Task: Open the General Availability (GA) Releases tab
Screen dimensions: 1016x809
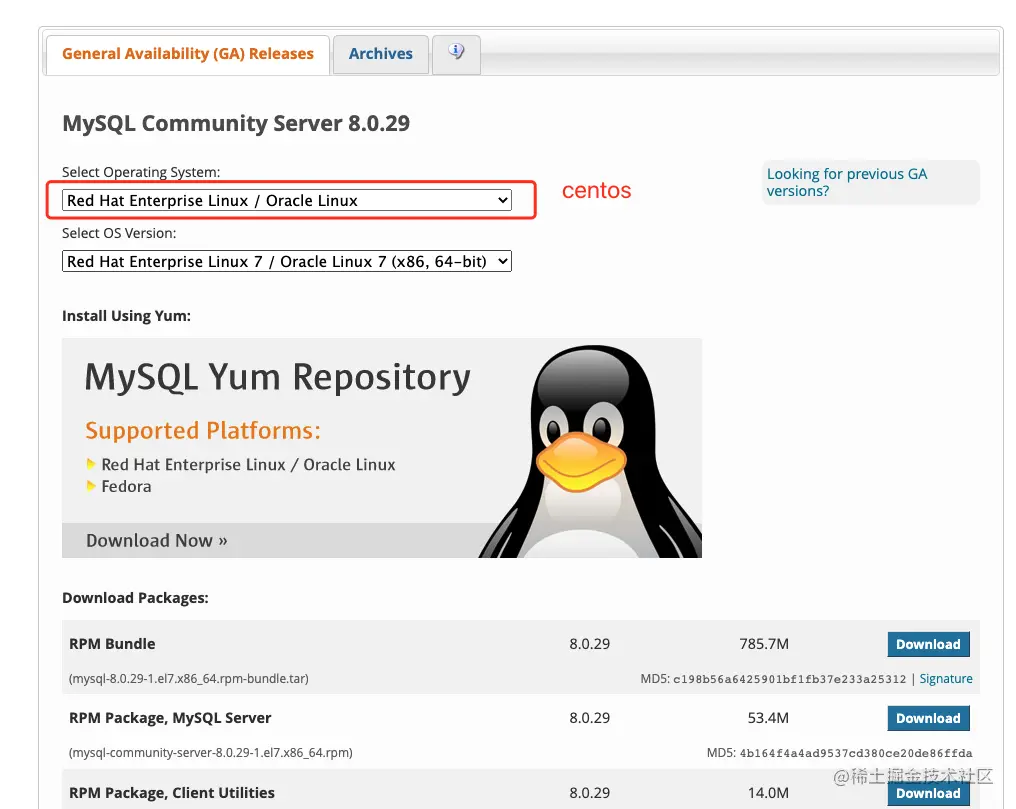Action: (x=188, y=54)
